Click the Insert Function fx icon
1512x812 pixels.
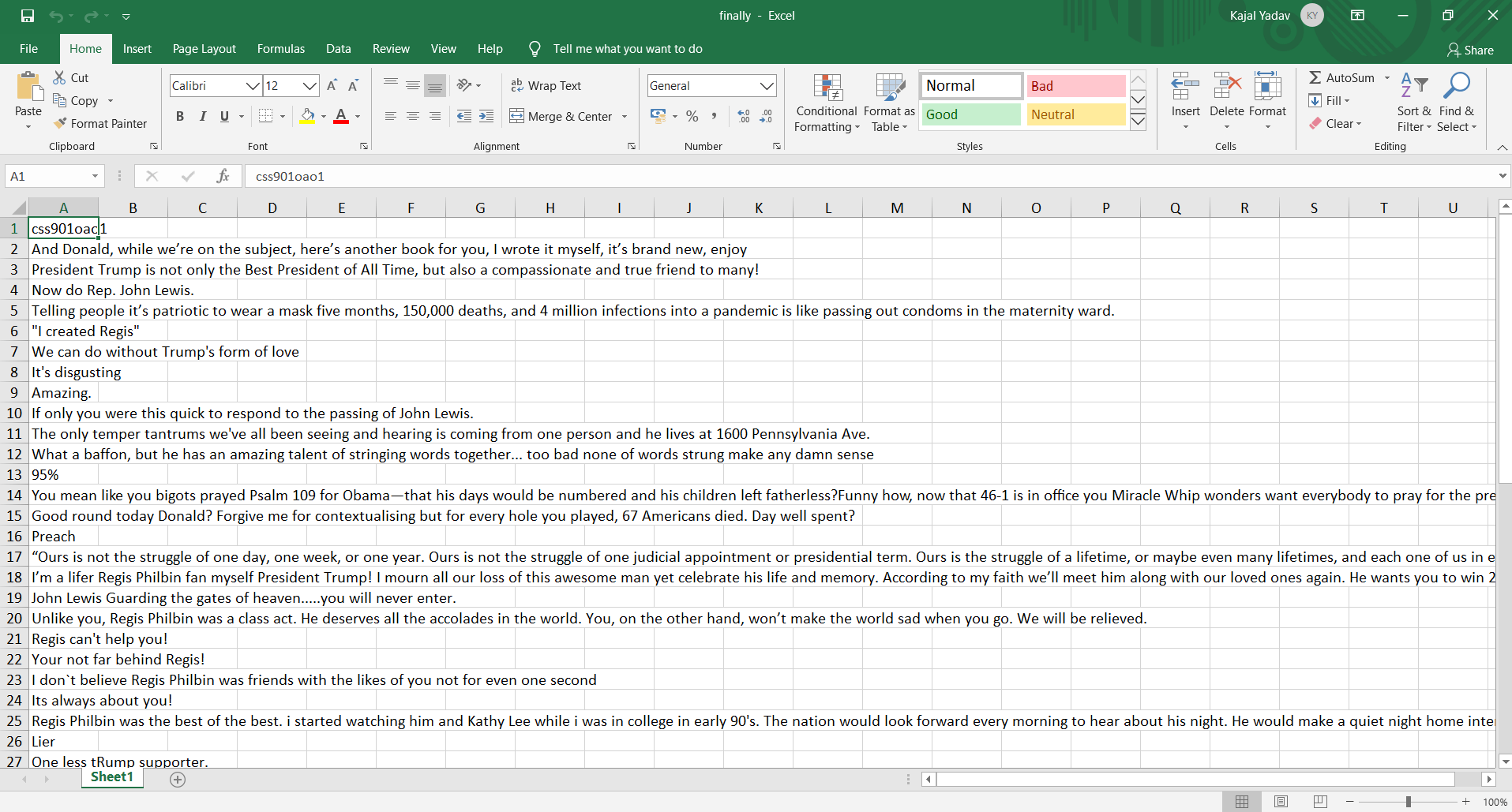223,176
